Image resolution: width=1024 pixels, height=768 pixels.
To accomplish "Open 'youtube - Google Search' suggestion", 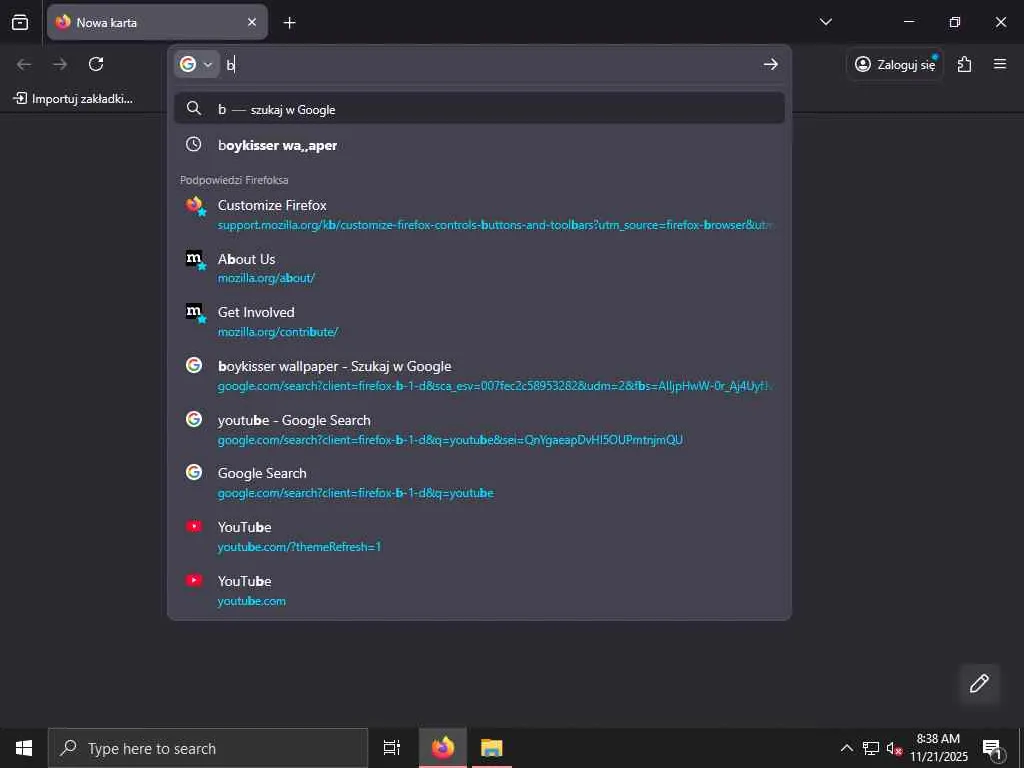I will pos(479,429).
